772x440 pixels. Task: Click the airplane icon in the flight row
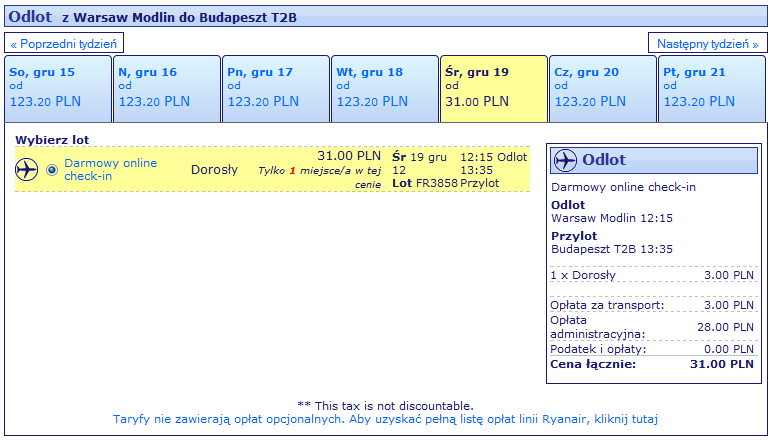tap(26, 169)
